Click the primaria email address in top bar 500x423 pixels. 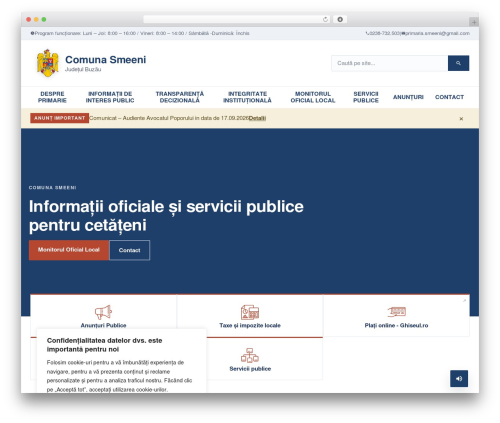[x=436, y=33]
